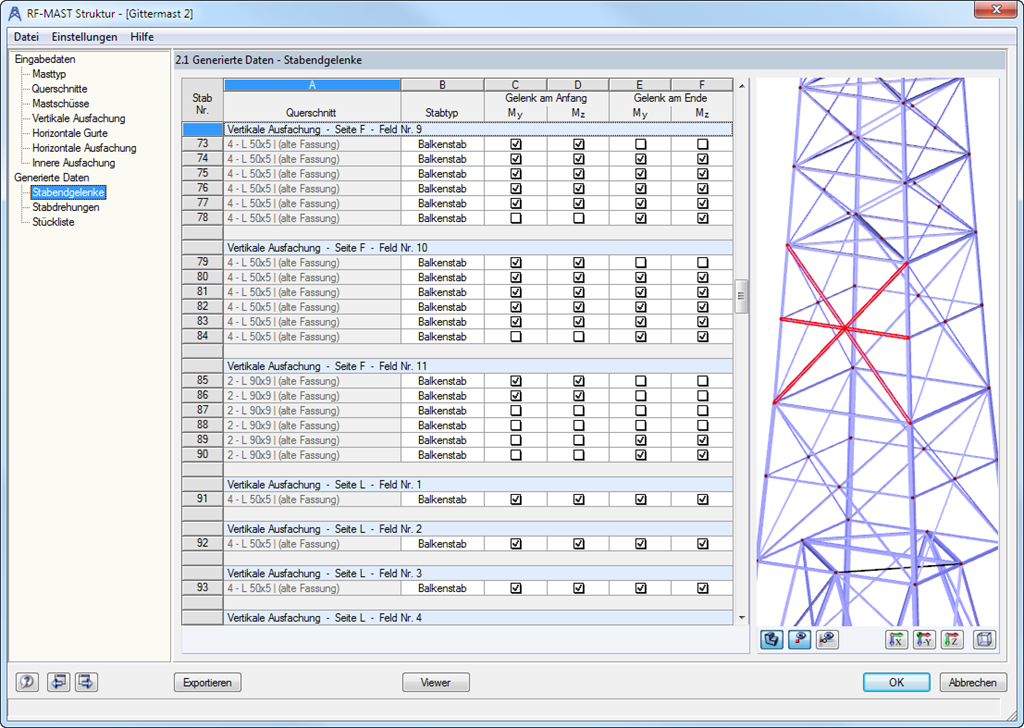Open the Einstellungen menu

click(84, 37)
